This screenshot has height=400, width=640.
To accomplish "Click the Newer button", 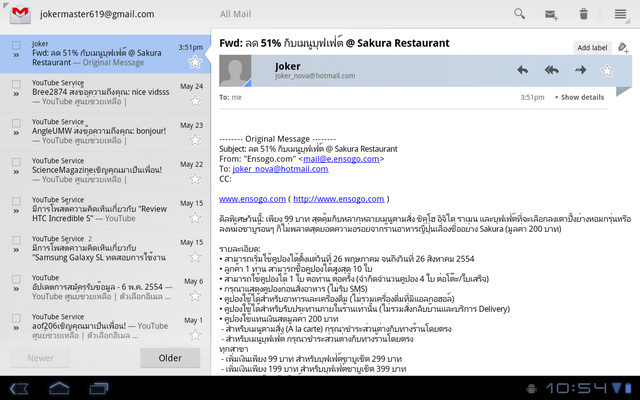I will 40,358.
